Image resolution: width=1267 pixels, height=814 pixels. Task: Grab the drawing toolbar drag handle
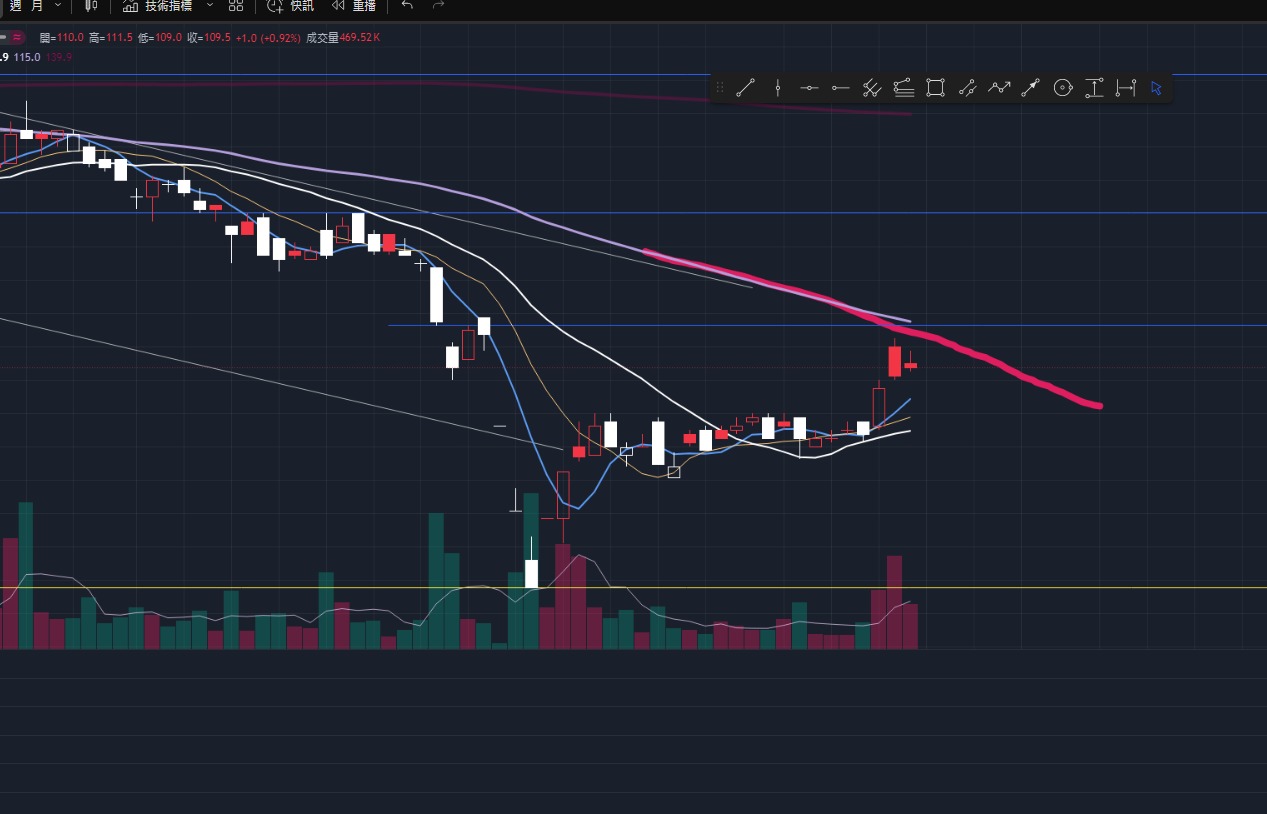[x=719, y=88]
